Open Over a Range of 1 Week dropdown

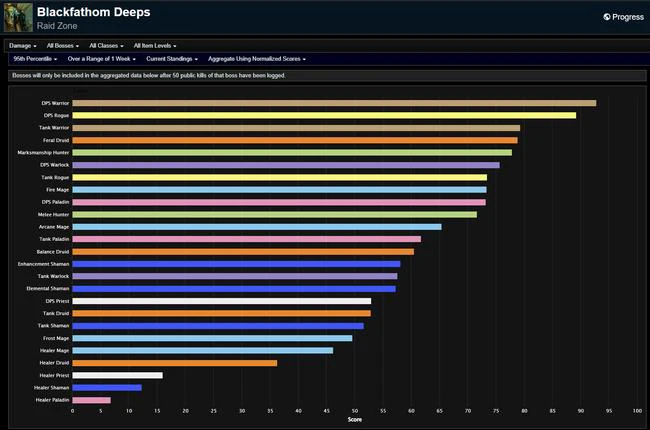click(102, 59)
